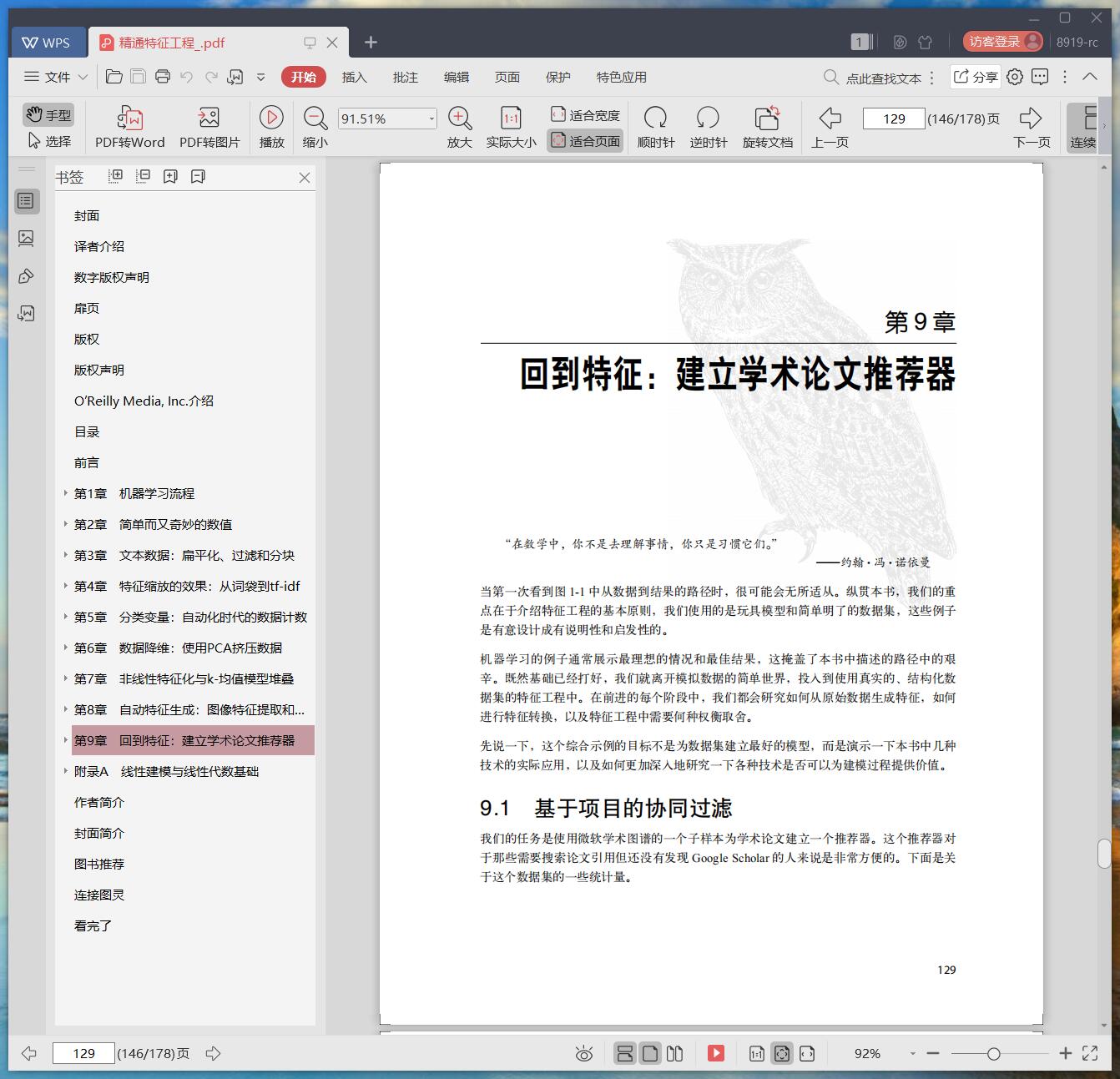Screen dimensions: 1120x1079
Task: Switch to the 插入 ribbon tab
Action: (x=355, y=77)
